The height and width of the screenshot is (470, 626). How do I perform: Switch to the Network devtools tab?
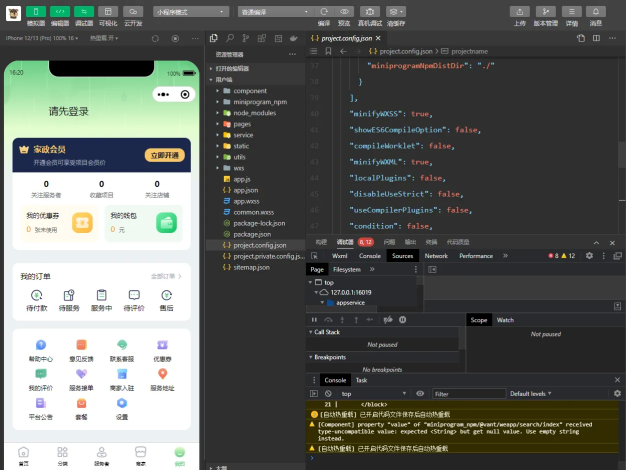click(x=436, y=256)
